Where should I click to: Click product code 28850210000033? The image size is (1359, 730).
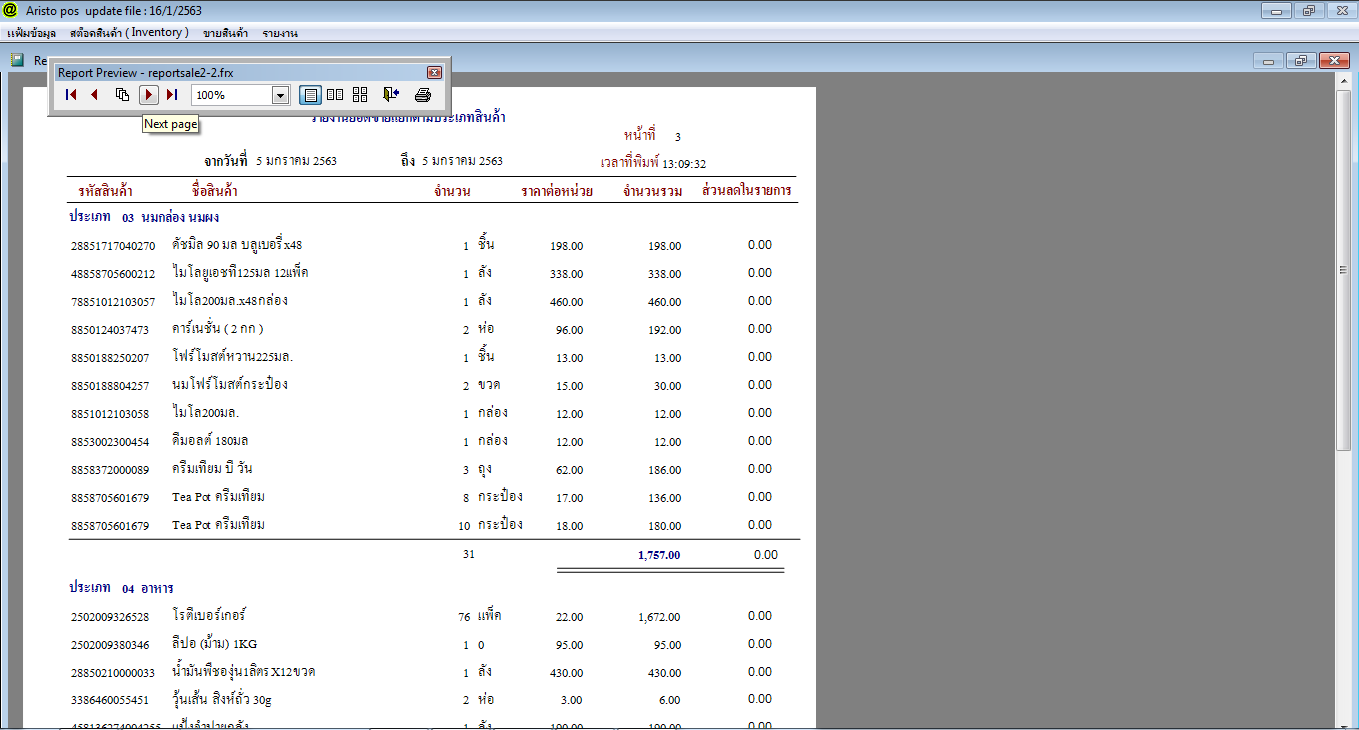pyautogui.click(x=113, y=674)
